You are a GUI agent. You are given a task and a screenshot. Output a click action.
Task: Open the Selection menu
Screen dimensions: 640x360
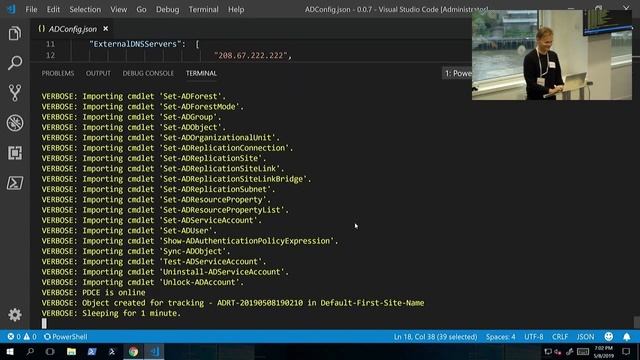click(x=85, y=9)
